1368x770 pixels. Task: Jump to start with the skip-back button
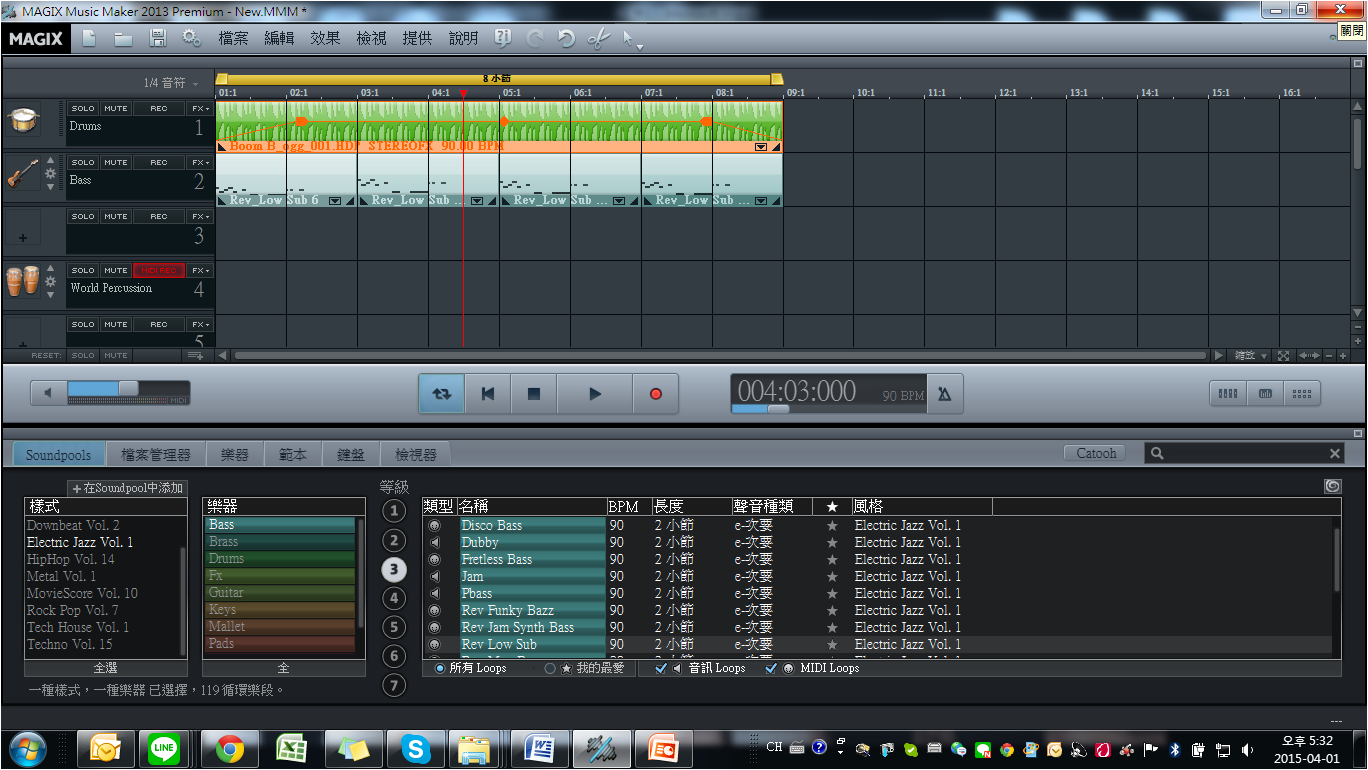pos(488,394)
